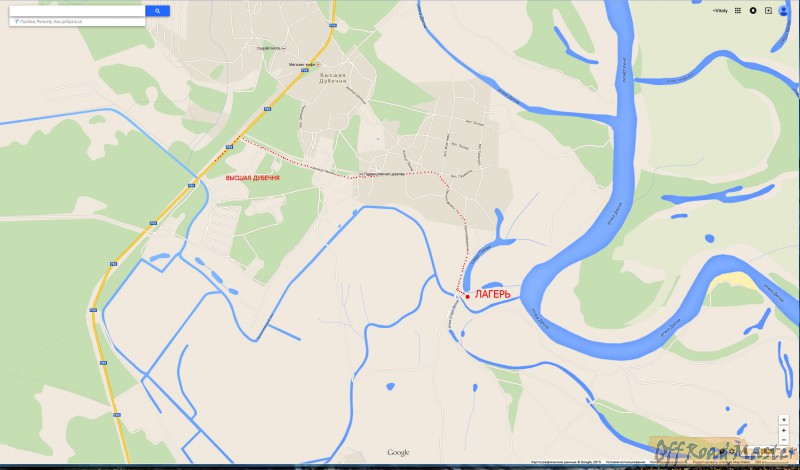The height and width of the screenshot is (470, 800).
Task: Open the notifications circle icon
Action: coord(753,11)
